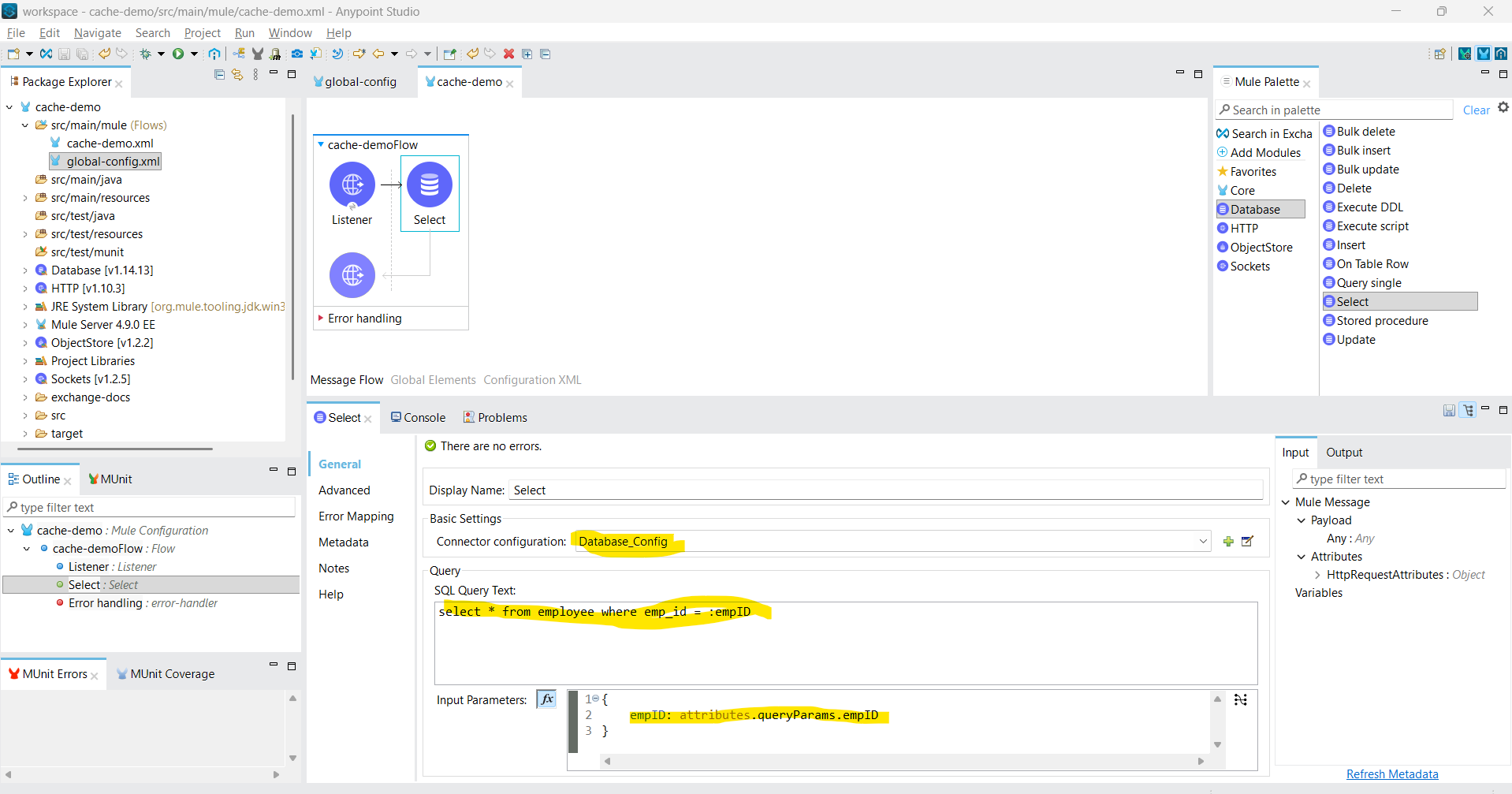This screenshot has height=794, width=1512.
Task: Click the red X delete toolbar icon
Action: tap(509, 54)
